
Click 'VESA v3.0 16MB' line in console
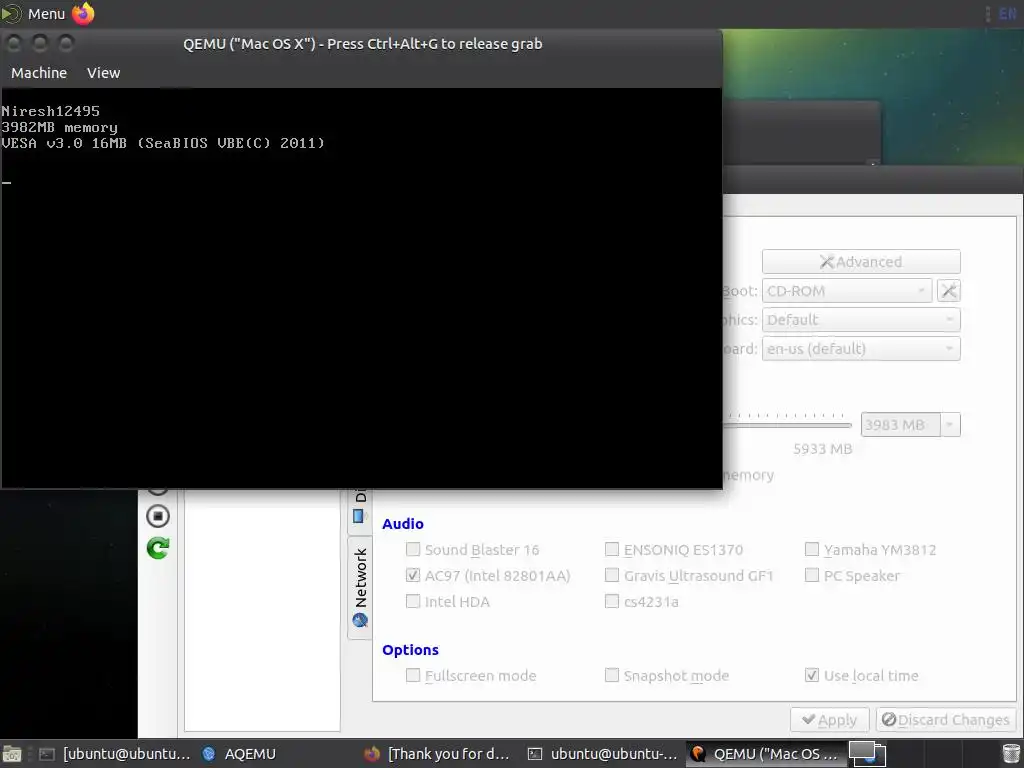(x=163, y=143)
